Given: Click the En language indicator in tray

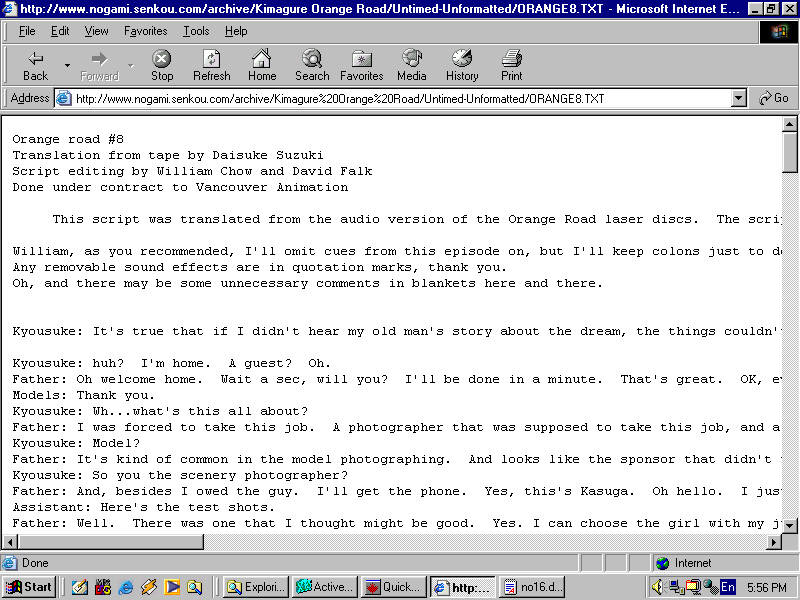Looking at the screenshot, I should click(728, 587).
